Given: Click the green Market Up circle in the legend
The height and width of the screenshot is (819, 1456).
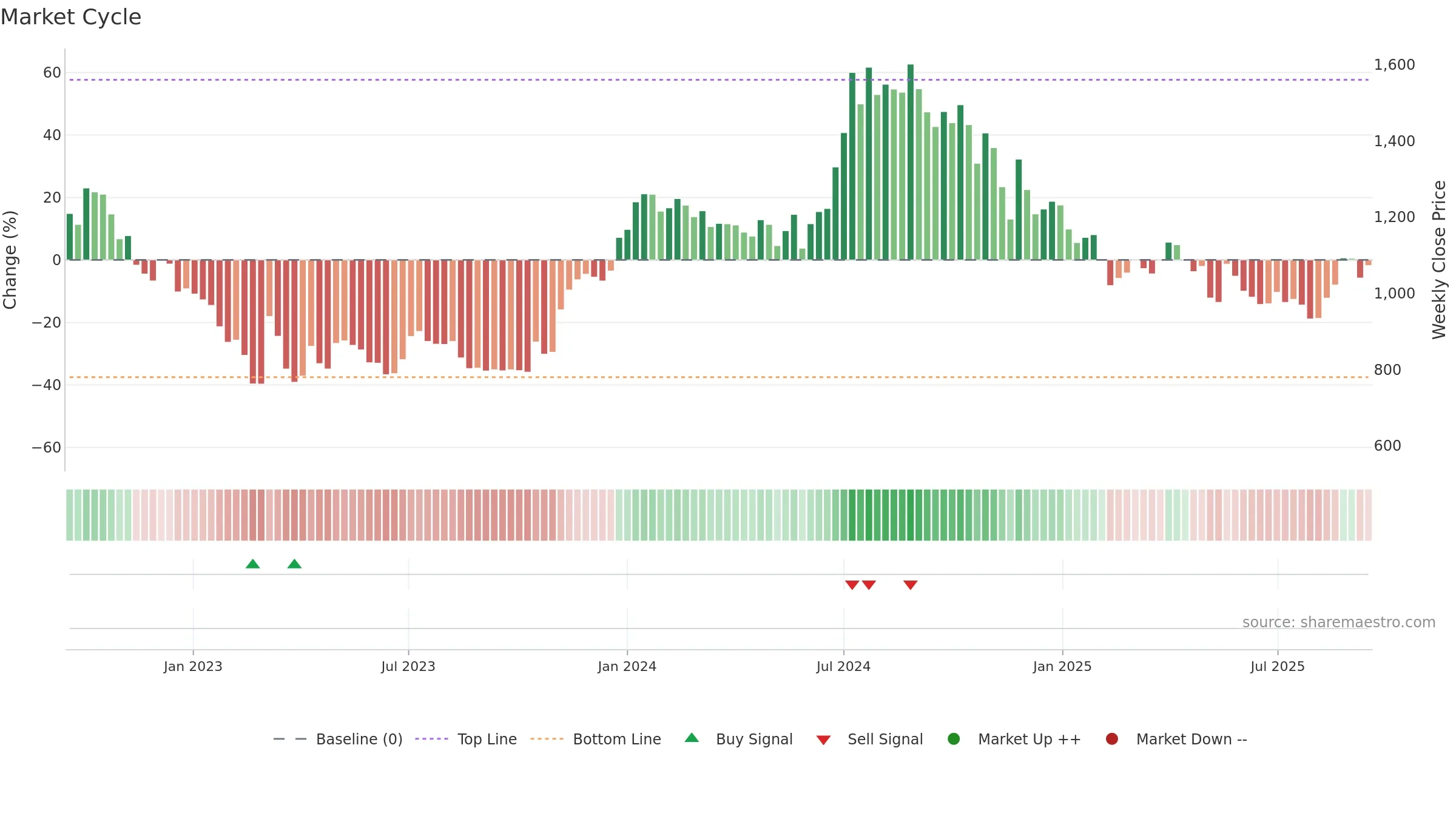Looking at the screenshot, I should [954, 739].
